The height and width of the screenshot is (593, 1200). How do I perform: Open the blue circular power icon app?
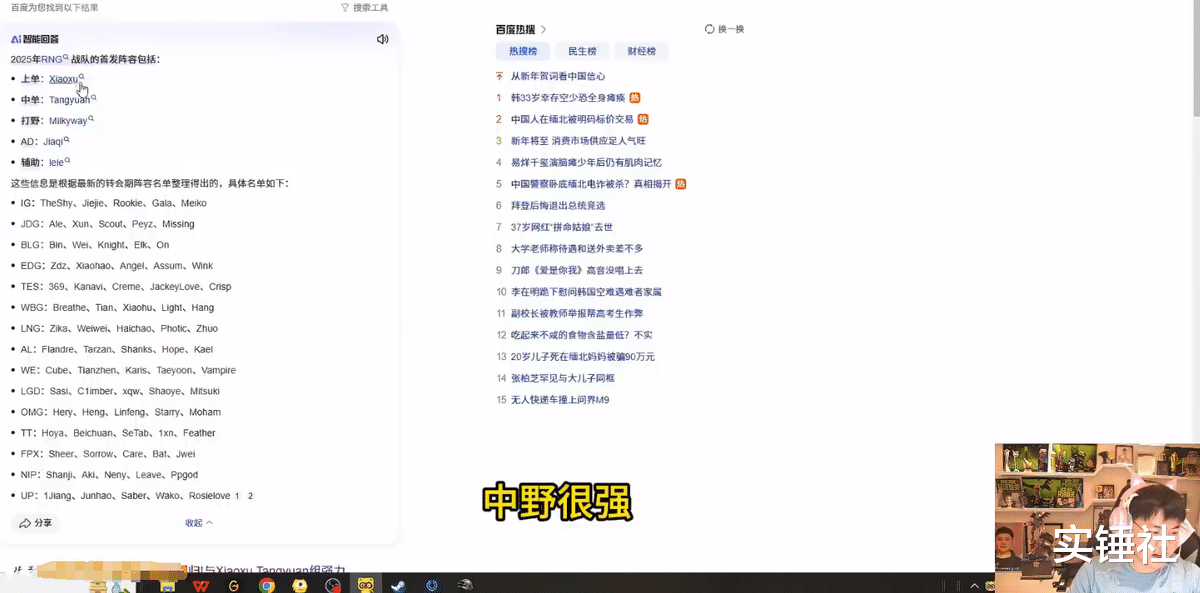432,585
